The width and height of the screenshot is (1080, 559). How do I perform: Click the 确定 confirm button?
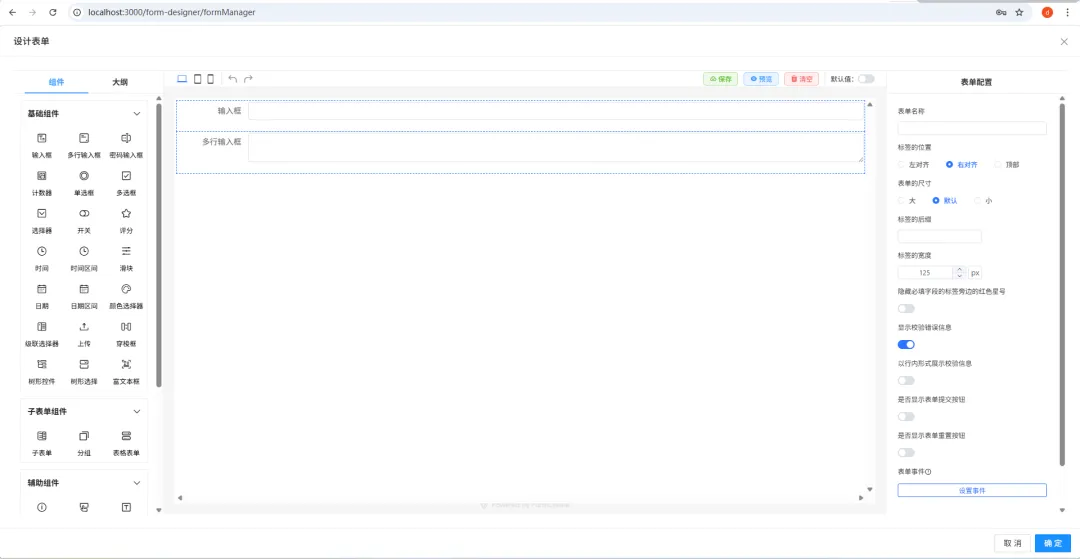click(x=1053, y=543)
